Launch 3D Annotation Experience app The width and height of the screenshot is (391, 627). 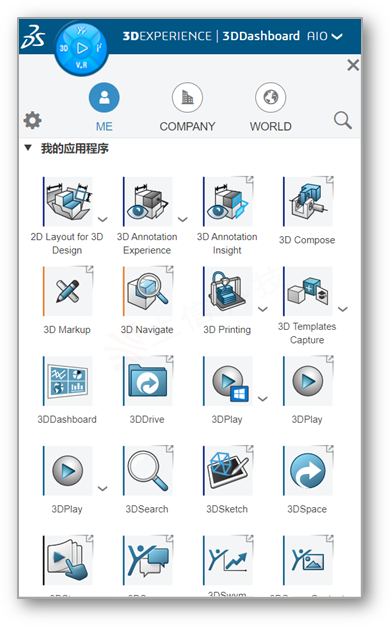tap(148, 202)
